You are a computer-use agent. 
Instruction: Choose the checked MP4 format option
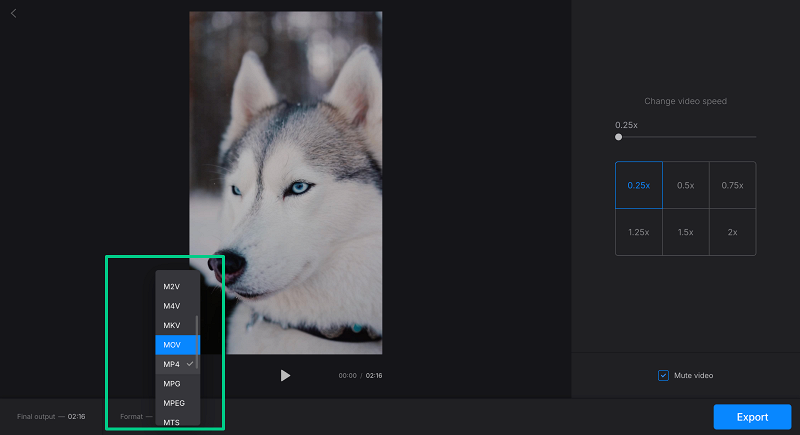[x=177, y=364]
